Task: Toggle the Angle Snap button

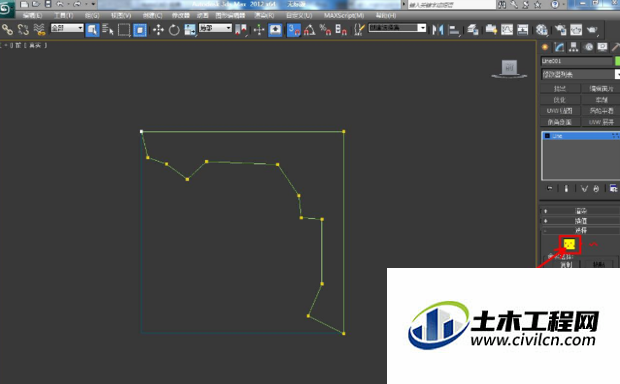Action: 309,30
